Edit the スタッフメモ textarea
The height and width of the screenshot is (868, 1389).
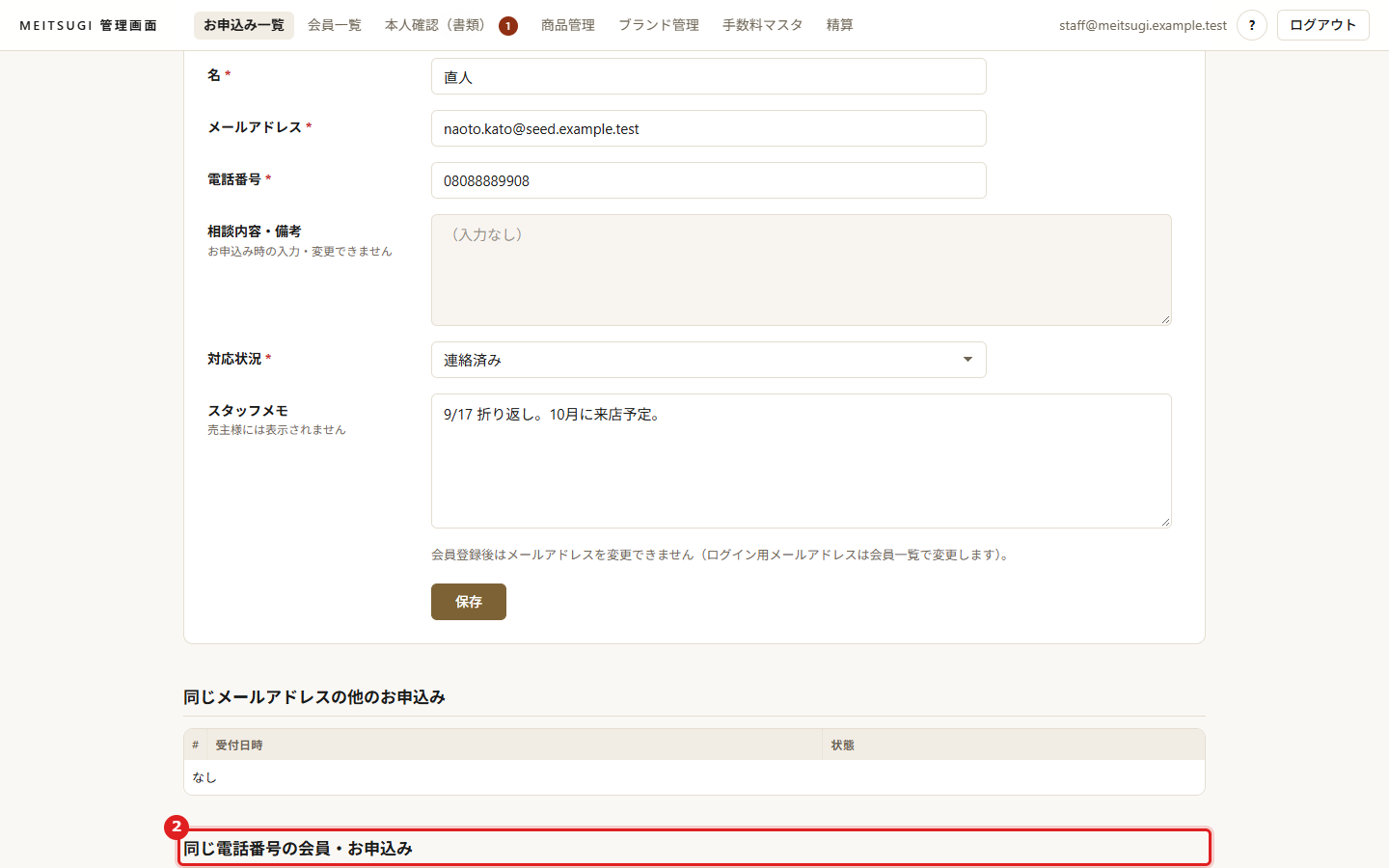click(x=802, y=461)
